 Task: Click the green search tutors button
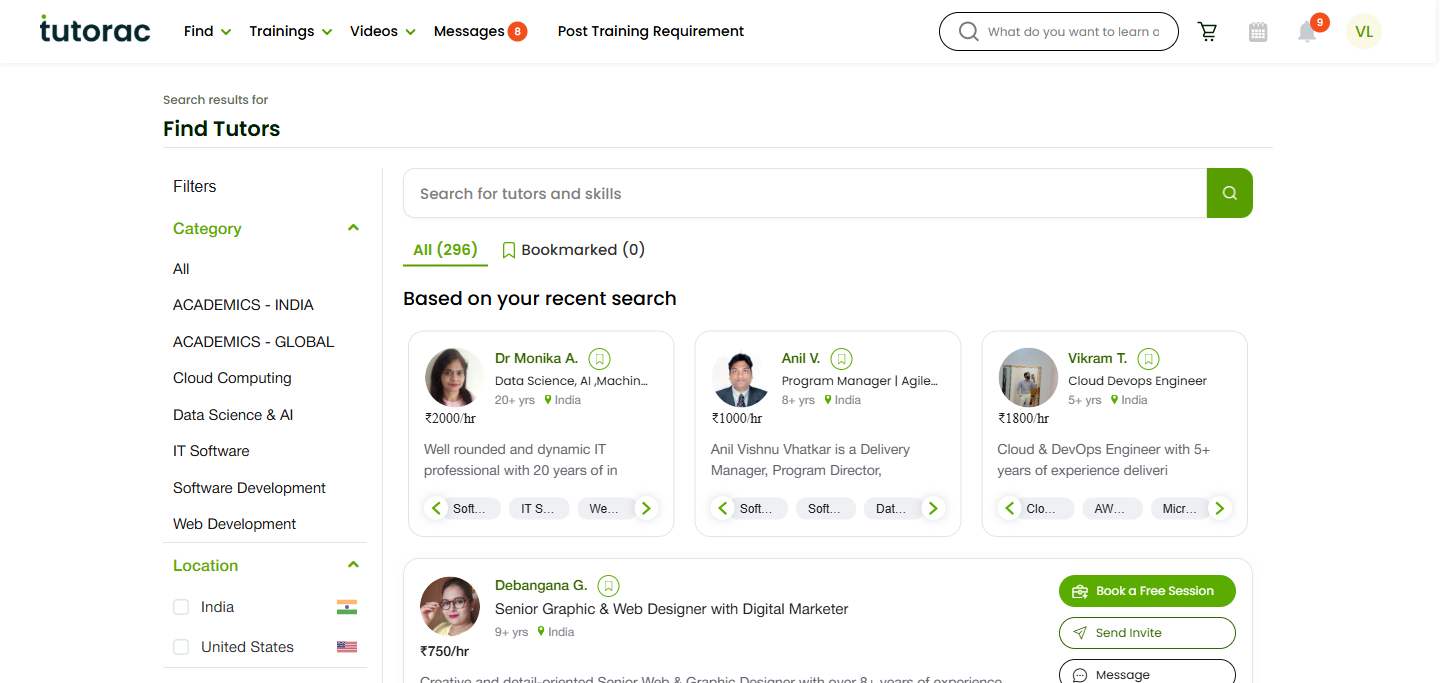[1230, 193]
